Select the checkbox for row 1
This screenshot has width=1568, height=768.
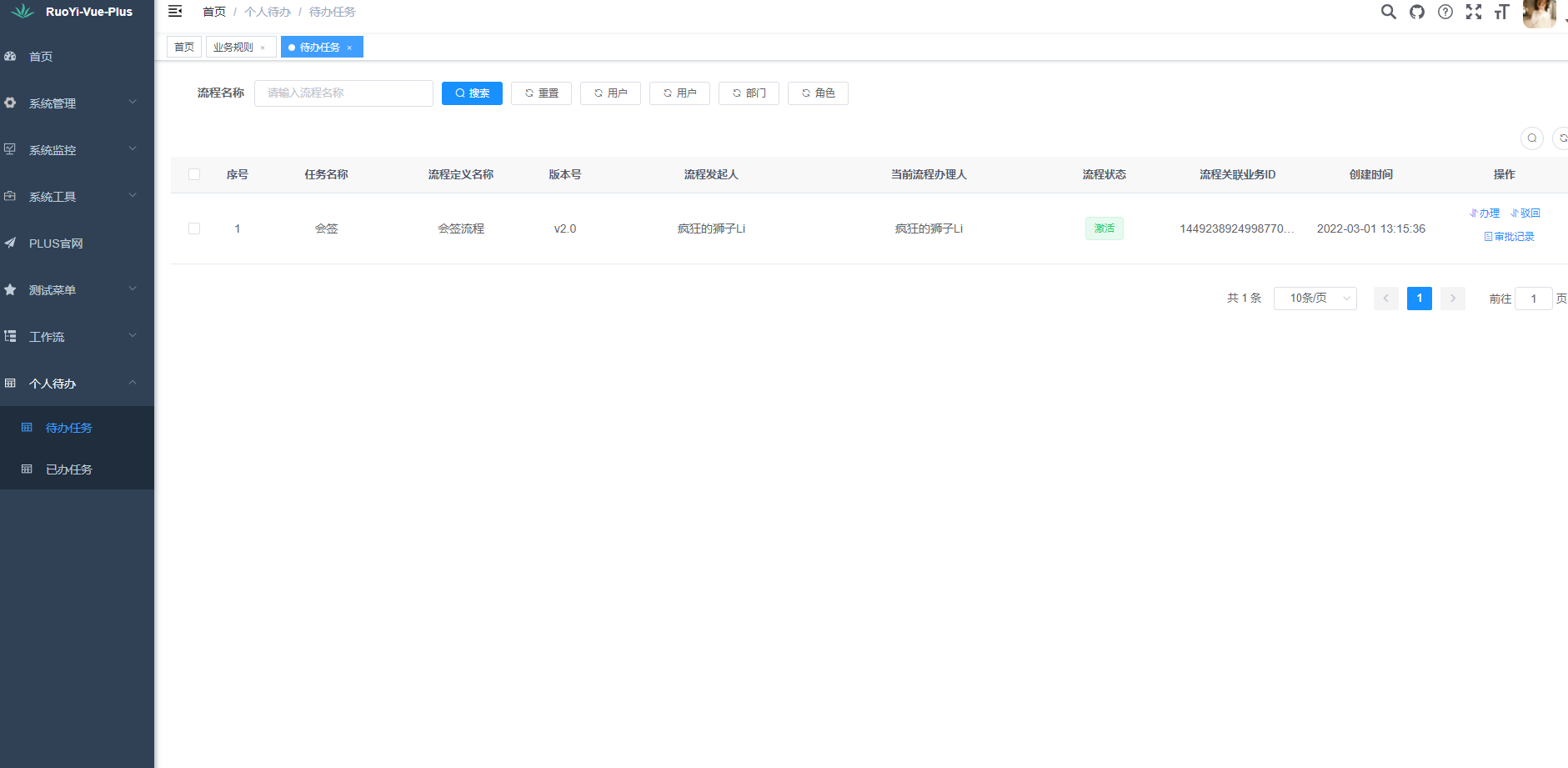point(194,228)
